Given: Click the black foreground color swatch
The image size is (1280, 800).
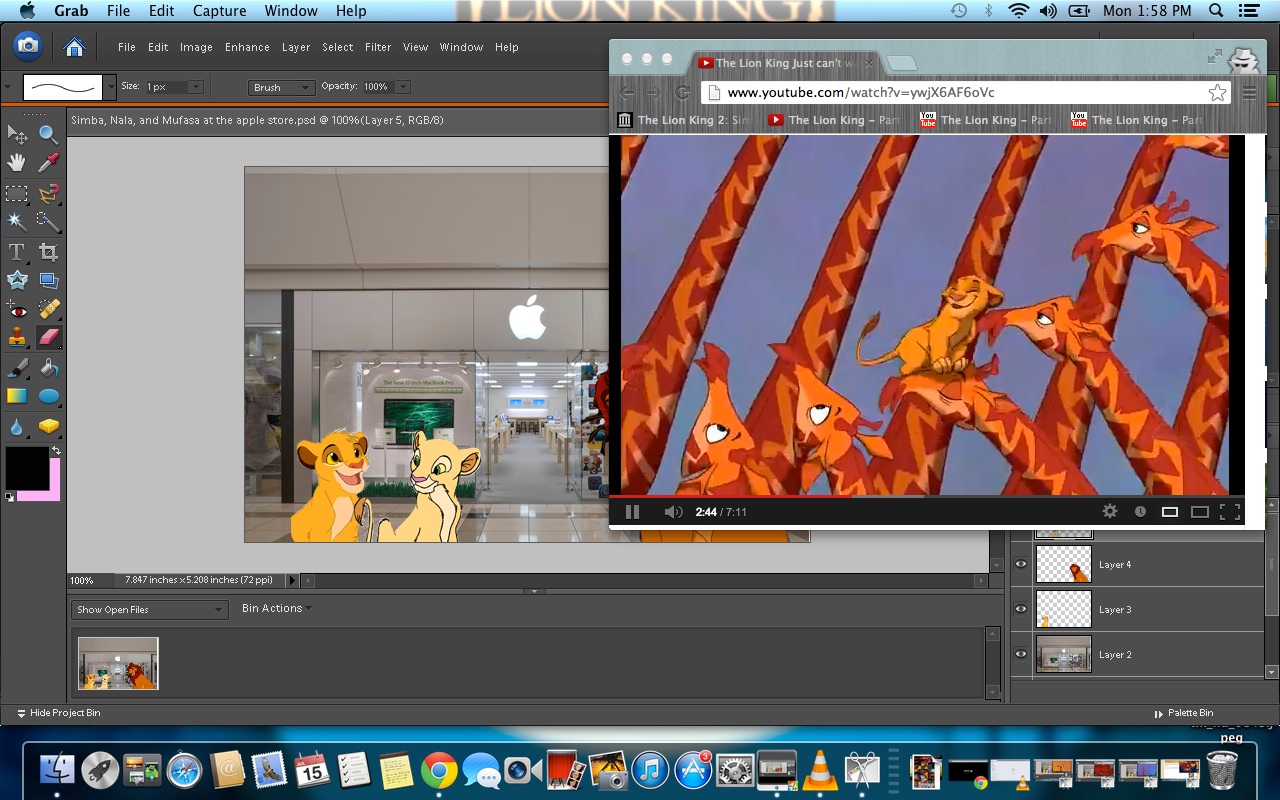Looking at the screenshot, I should pos(26,468).
